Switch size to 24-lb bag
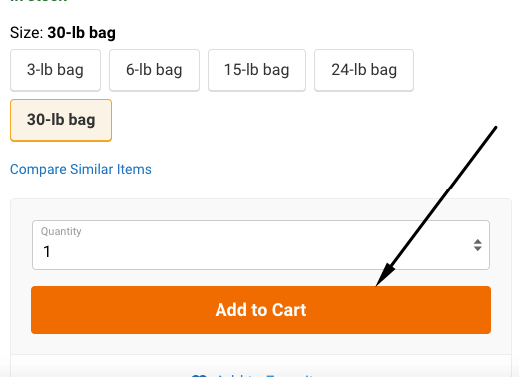This screenshot has height=377, width=519. (364, 70)
